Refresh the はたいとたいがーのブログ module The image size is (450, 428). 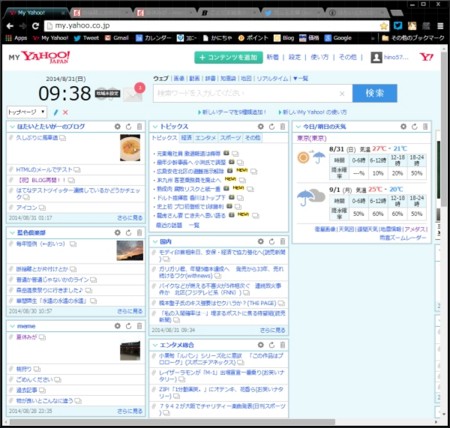click(x=129, y=127)
